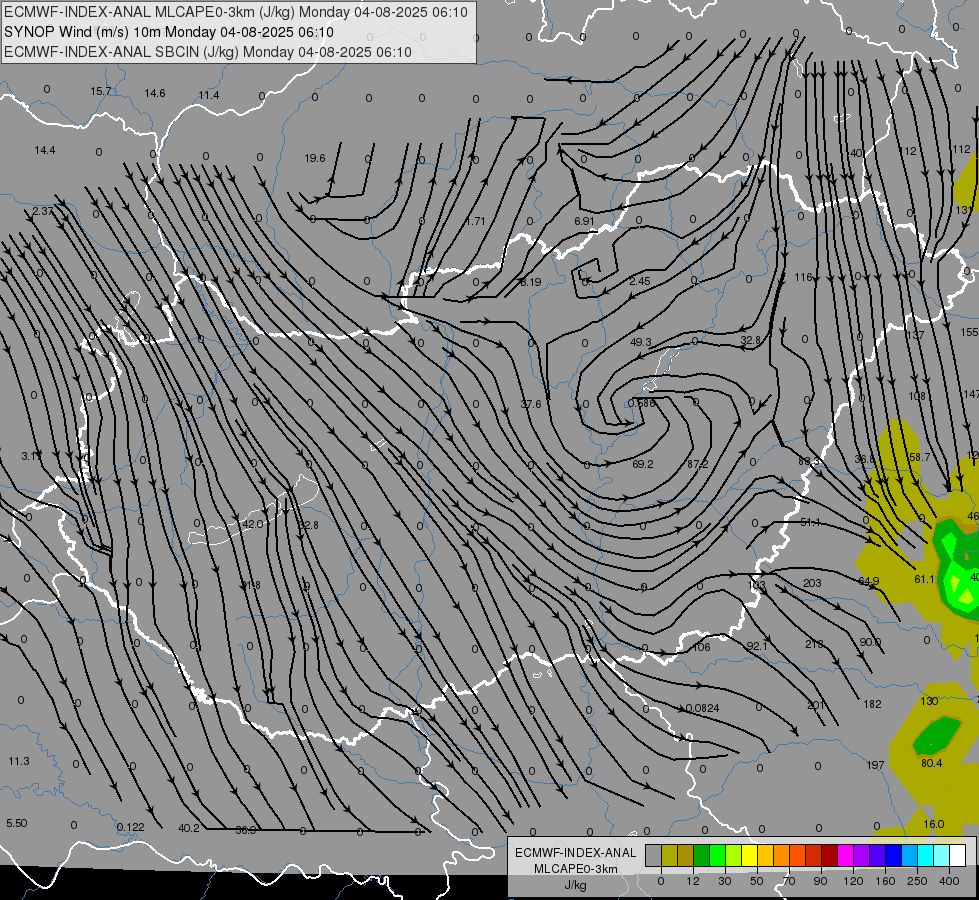Click the SYNOP Wind 10m header line

coord(169,32)
